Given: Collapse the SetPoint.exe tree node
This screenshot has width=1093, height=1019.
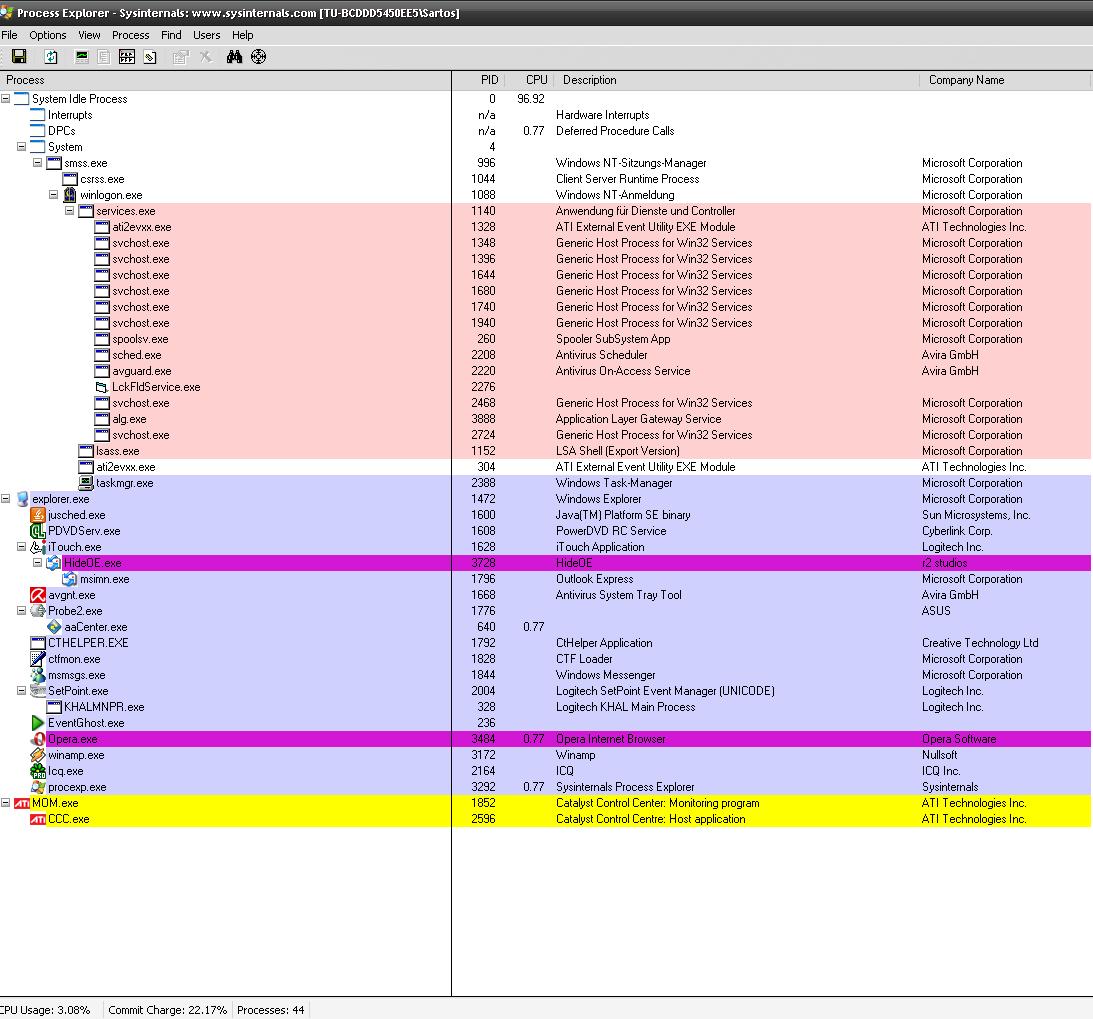Looking at the screenshot, I should click(x=22, y=691).
